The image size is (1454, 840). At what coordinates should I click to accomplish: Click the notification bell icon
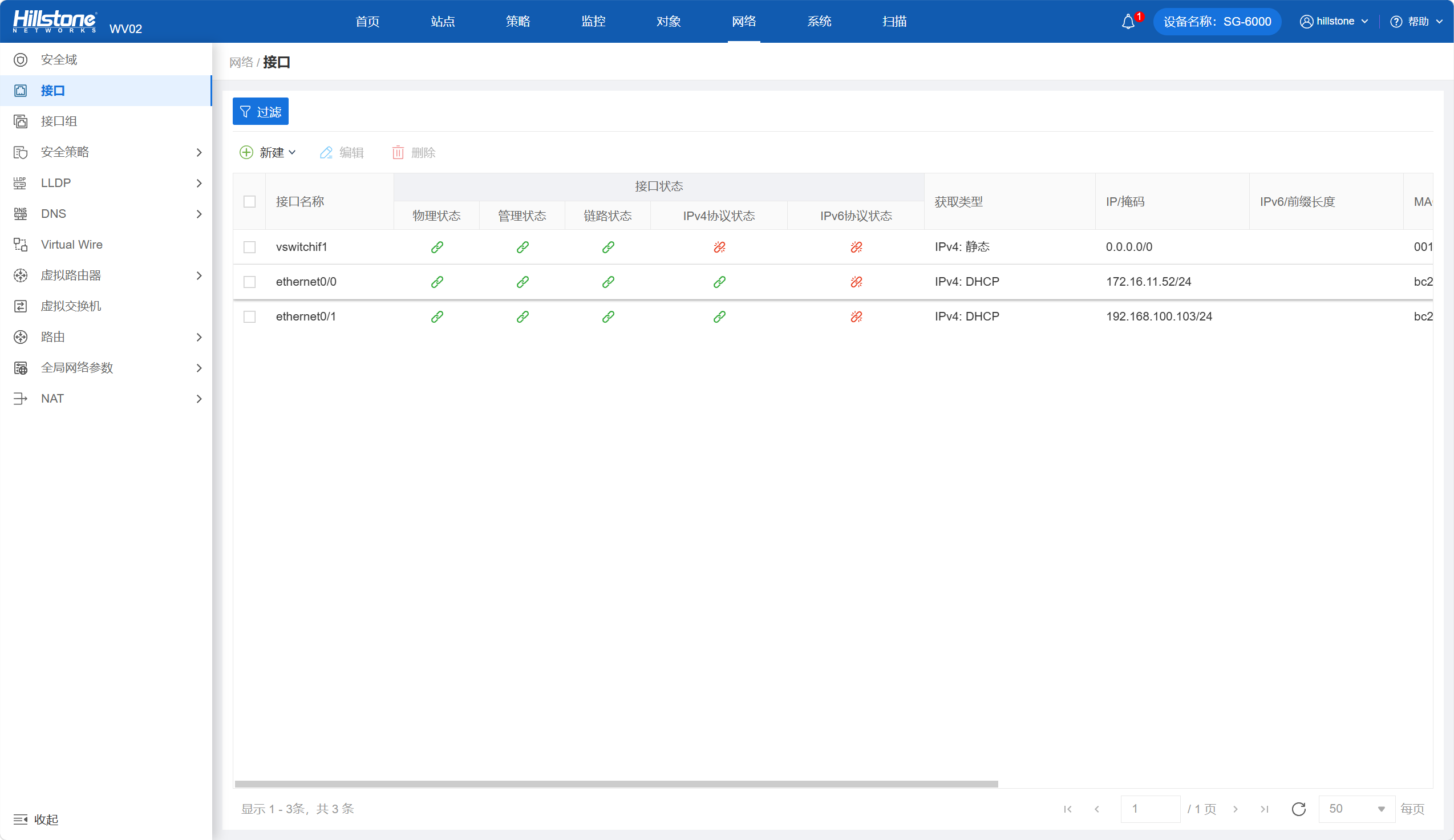(x=1128, y=22)
